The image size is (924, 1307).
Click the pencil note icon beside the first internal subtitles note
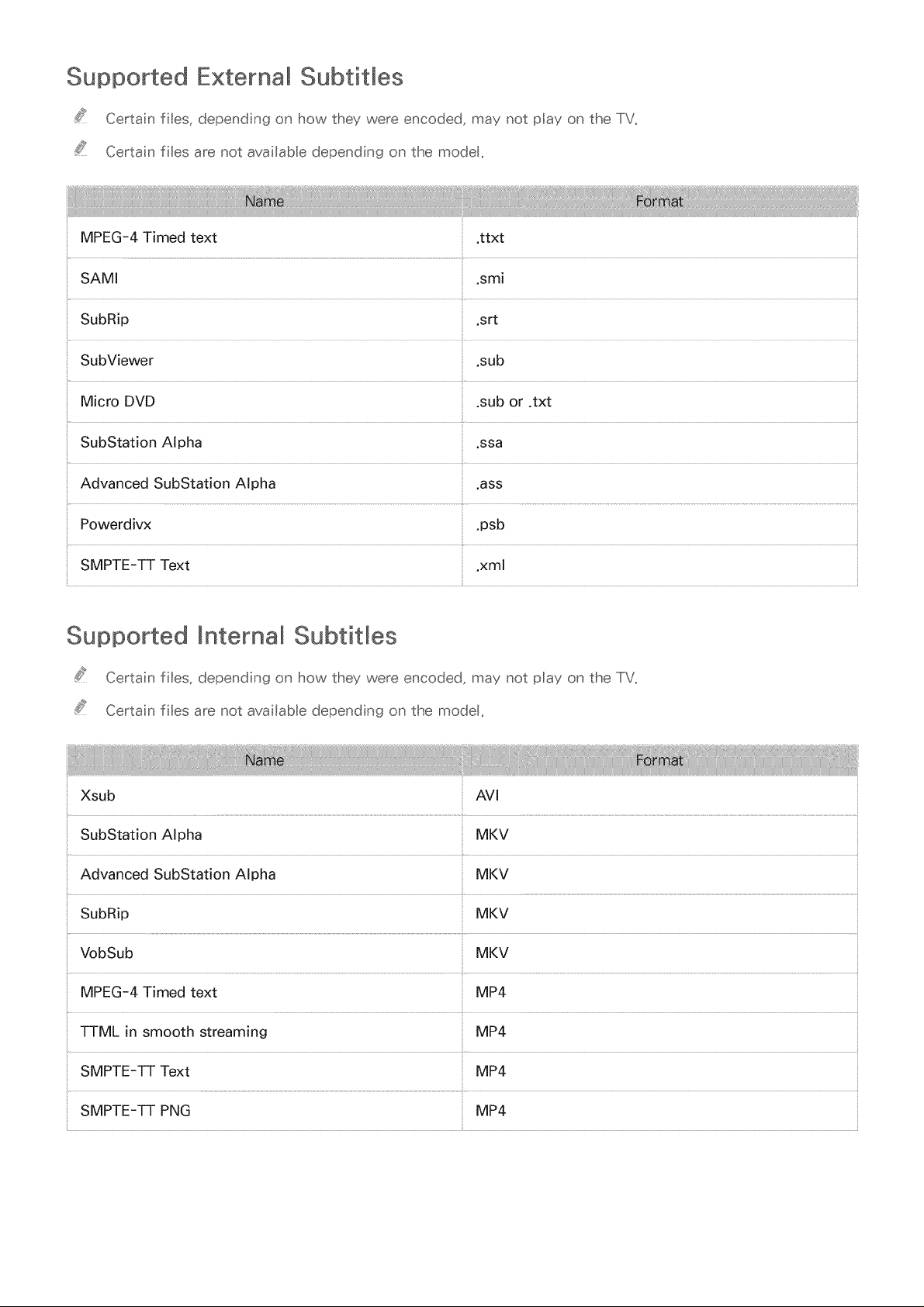click(x=81, y=675)
